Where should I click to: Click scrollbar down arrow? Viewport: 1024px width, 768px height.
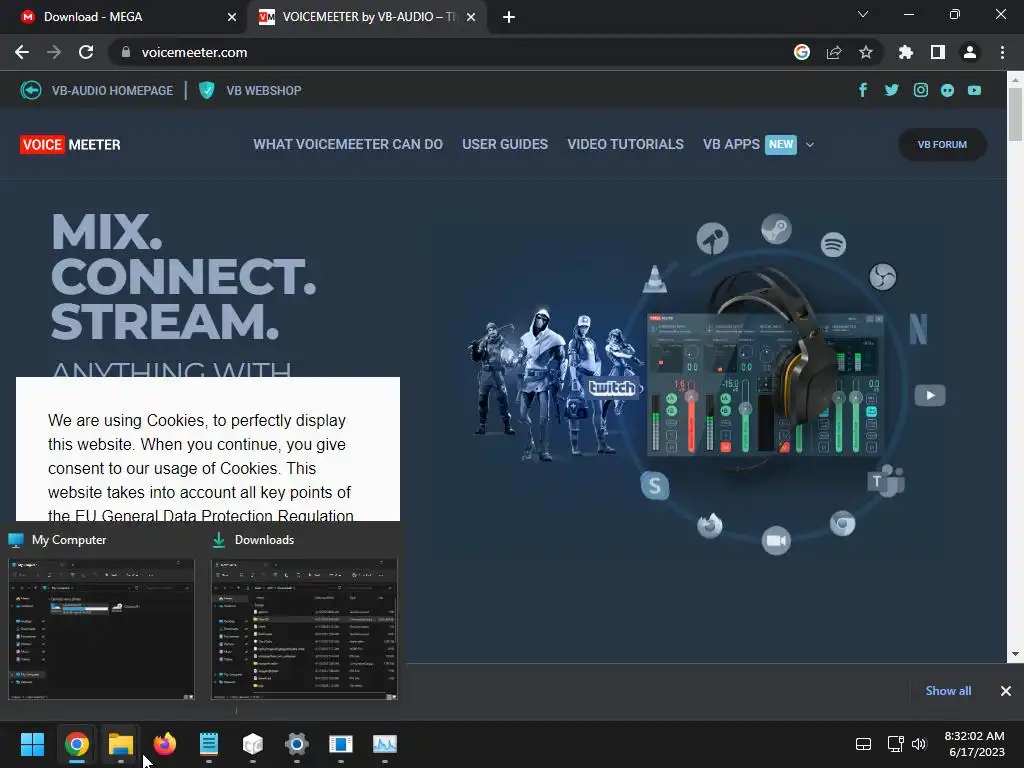[1015, 654]
